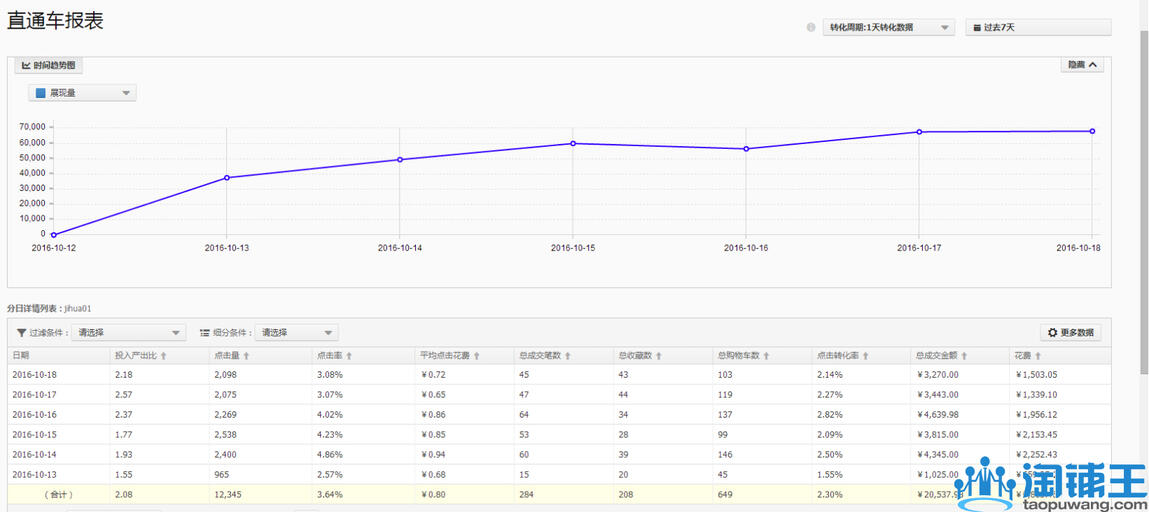The width and height of the screenshot is (1149, 512).
Task: Click the 更多数据 button
Action: (1070, 333)
